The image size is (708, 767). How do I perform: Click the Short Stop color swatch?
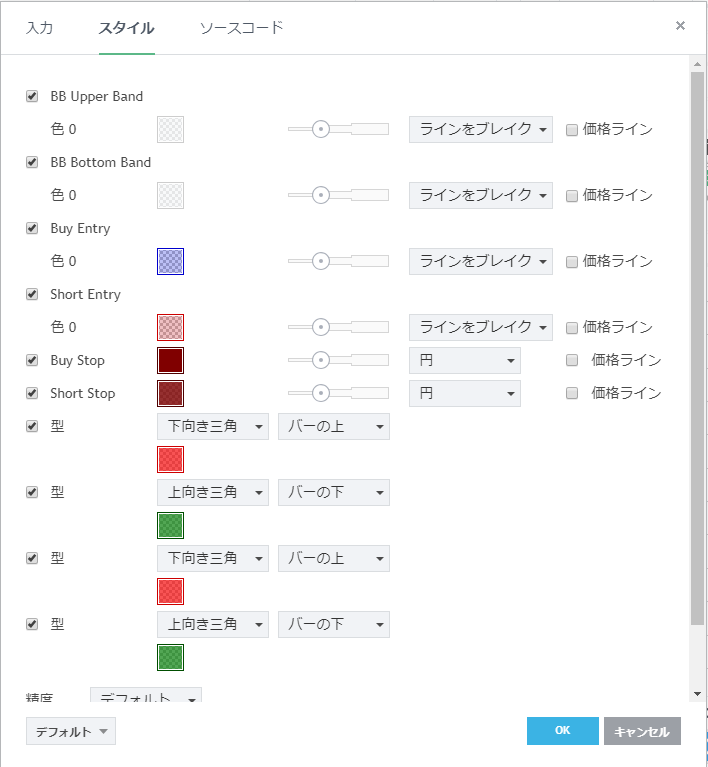coord(170,393)
